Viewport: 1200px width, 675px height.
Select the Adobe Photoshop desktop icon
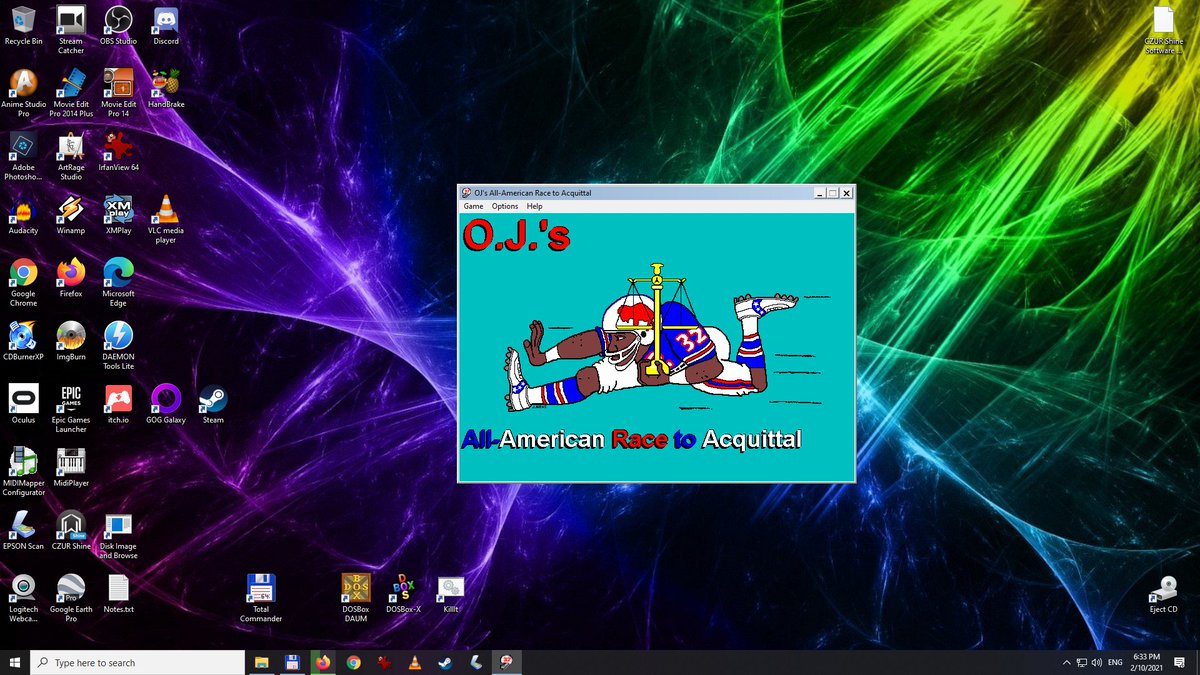pos(23,156)
